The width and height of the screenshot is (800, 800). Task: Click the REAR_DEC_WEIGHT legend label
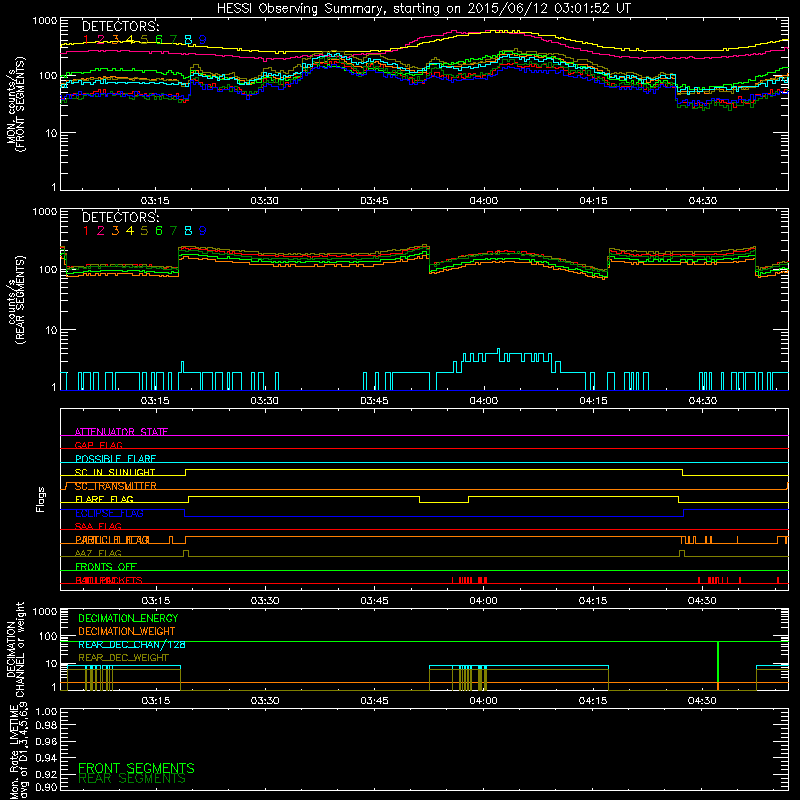(x=123, y=658)
